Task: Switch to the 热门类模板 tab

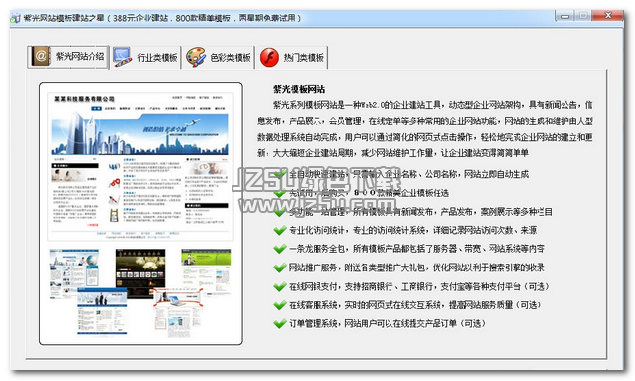Action: click(x=292, y=57)
